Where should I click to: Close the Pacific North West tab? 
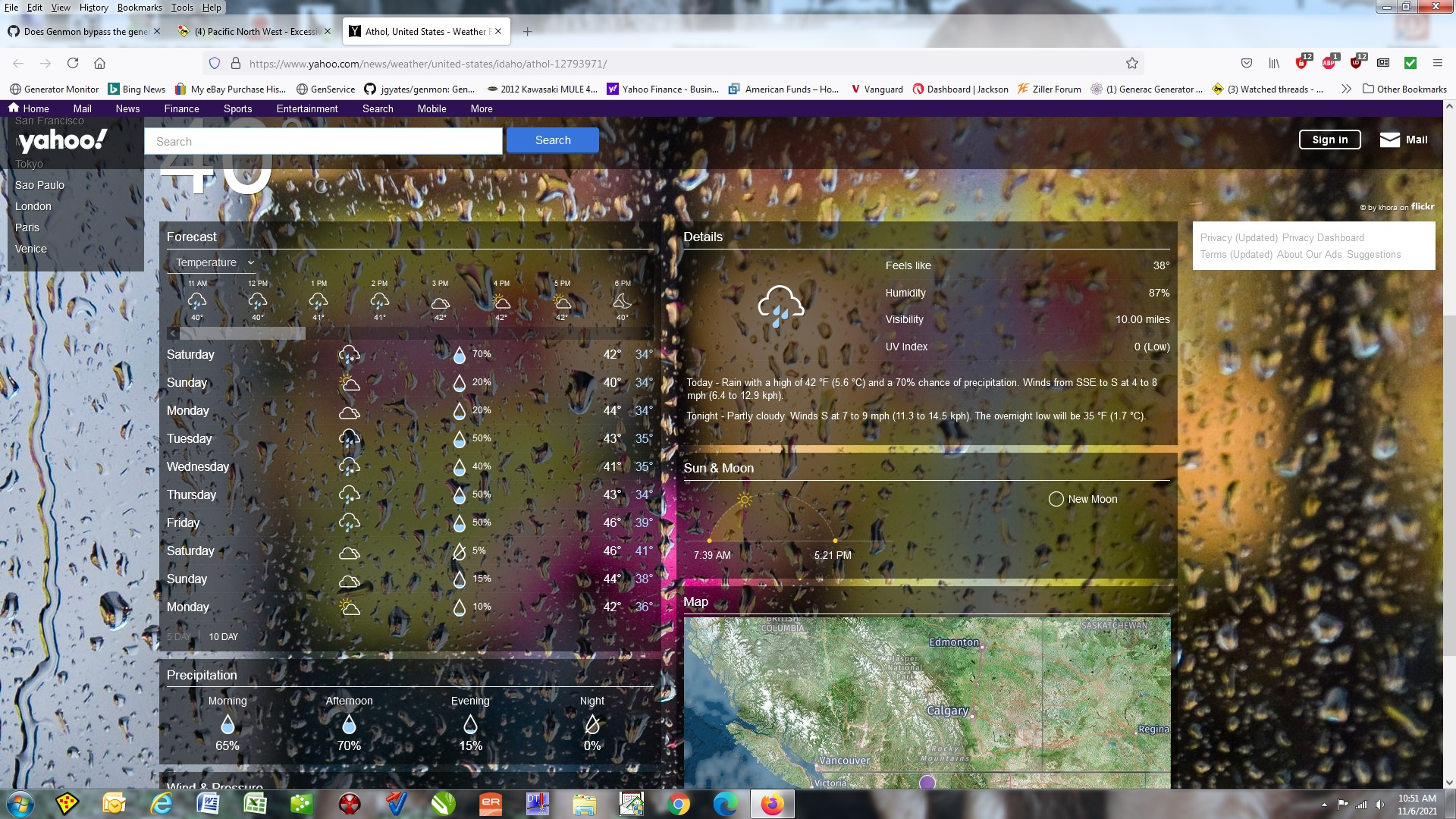coord(328,32)
